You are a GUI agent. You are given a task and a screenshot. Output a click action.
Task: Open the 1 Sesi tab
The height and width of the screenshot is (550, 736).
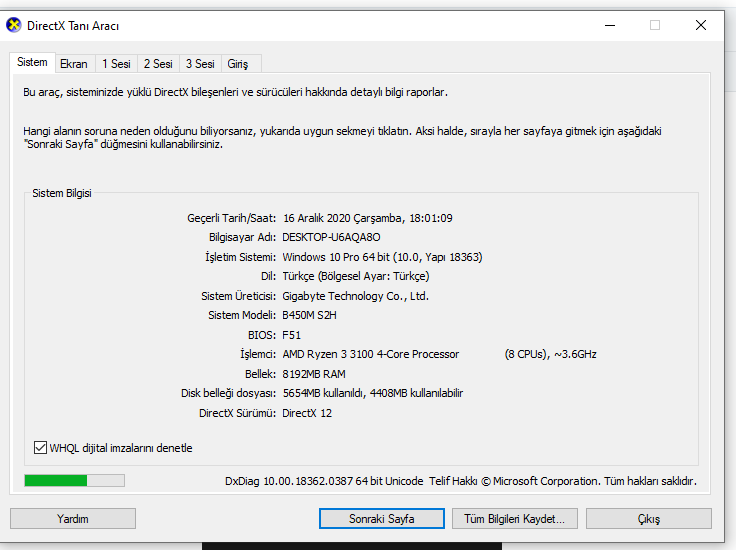[116, 64]
